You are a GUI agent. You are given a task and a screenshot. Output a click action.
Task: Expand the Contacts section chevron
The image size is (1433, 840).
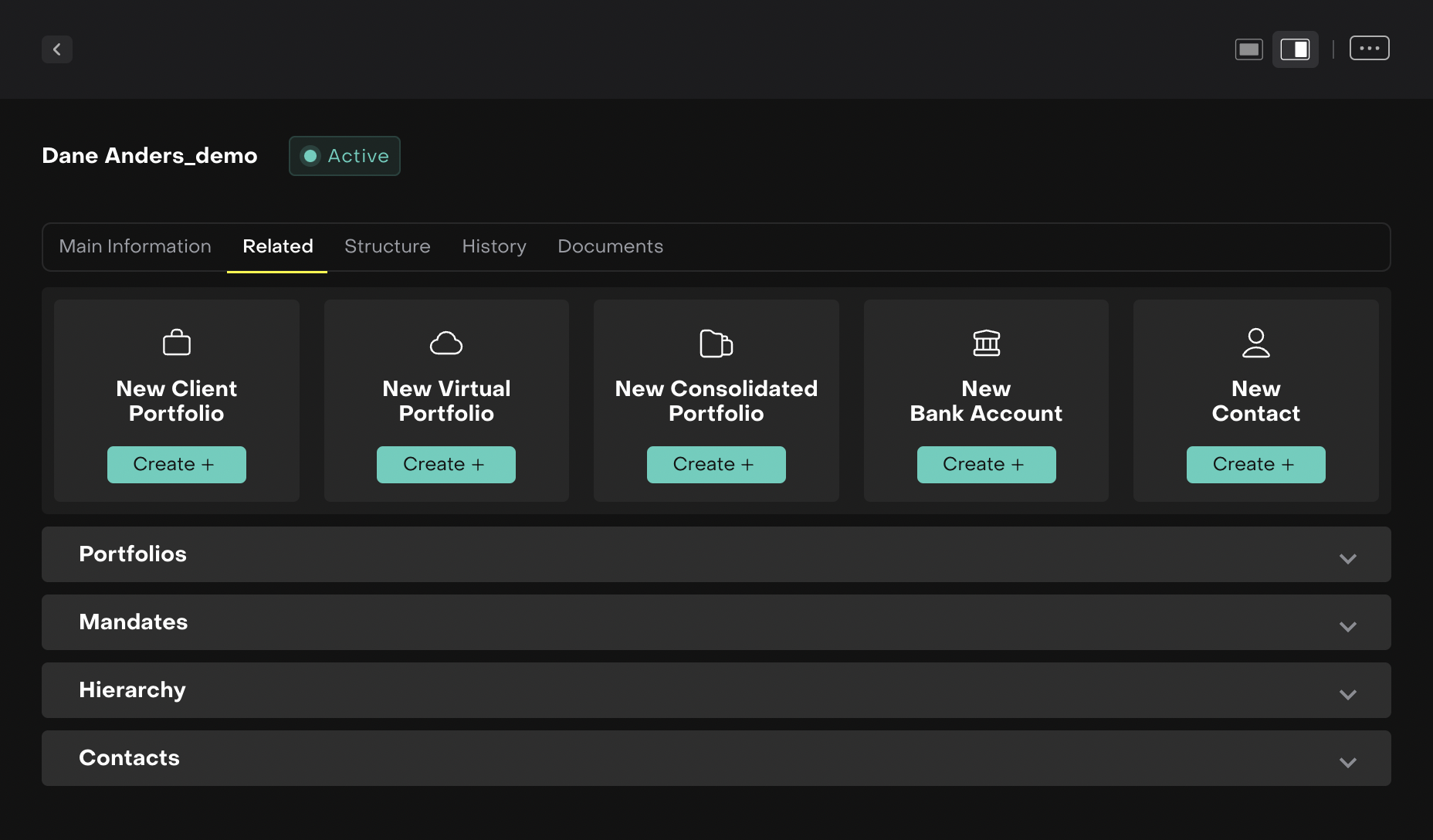click(1347, 762)
